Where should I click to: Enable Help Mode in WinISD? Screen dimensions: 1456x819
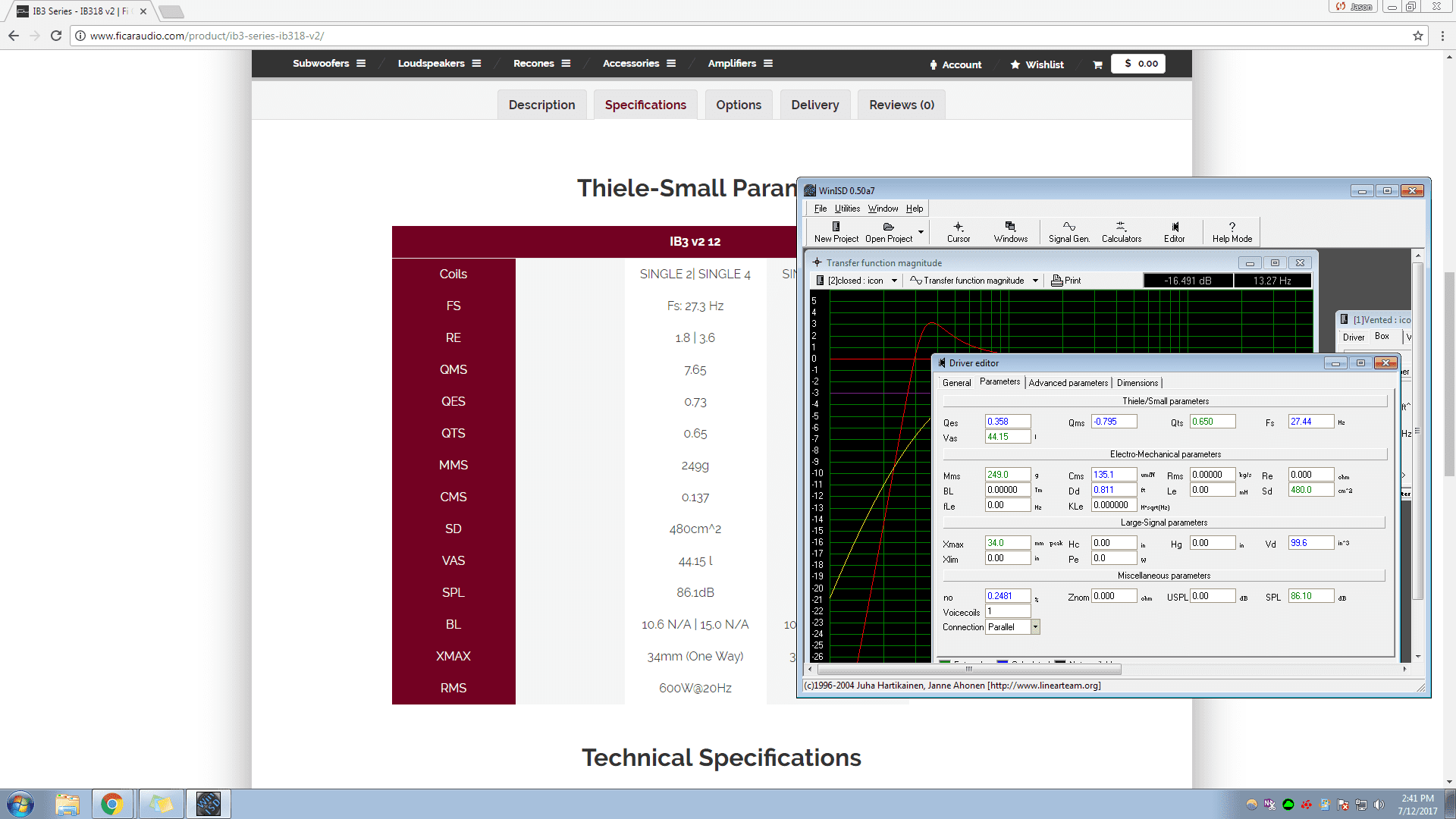(1232, 231)
